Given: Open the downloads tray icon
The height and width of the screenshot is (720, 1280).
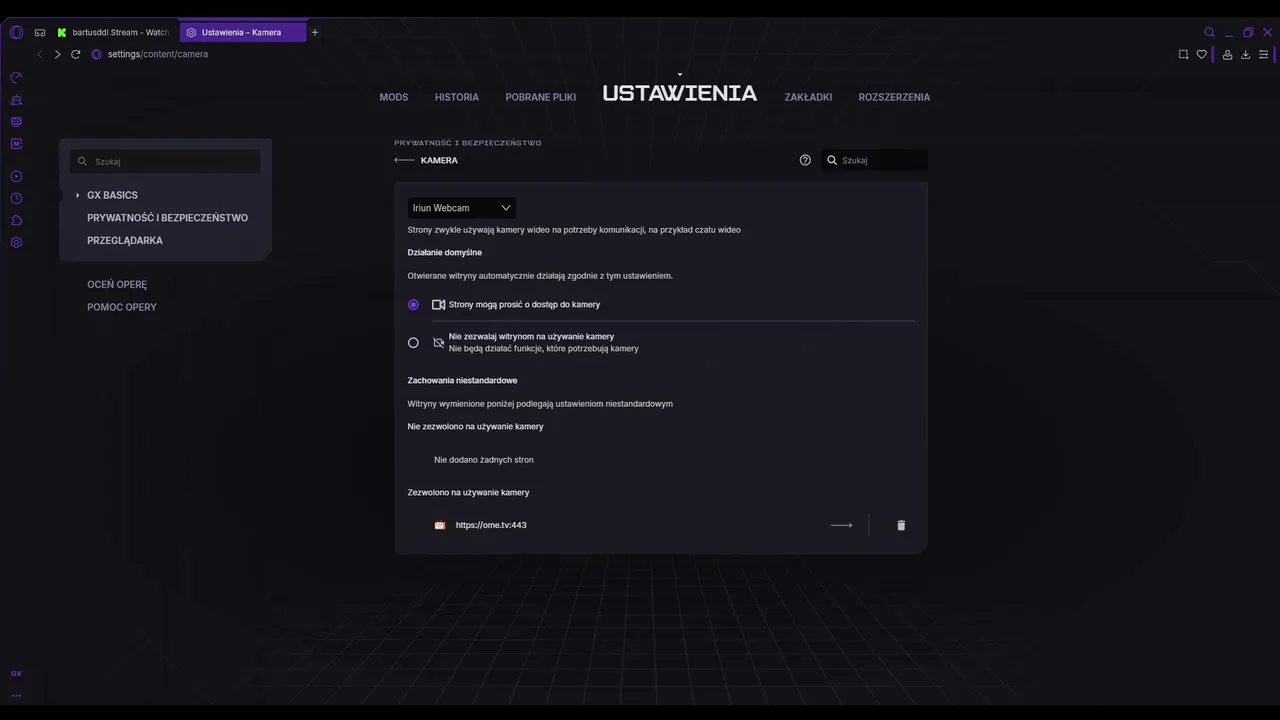Looking at the screenshot, I should point(1245,54).
